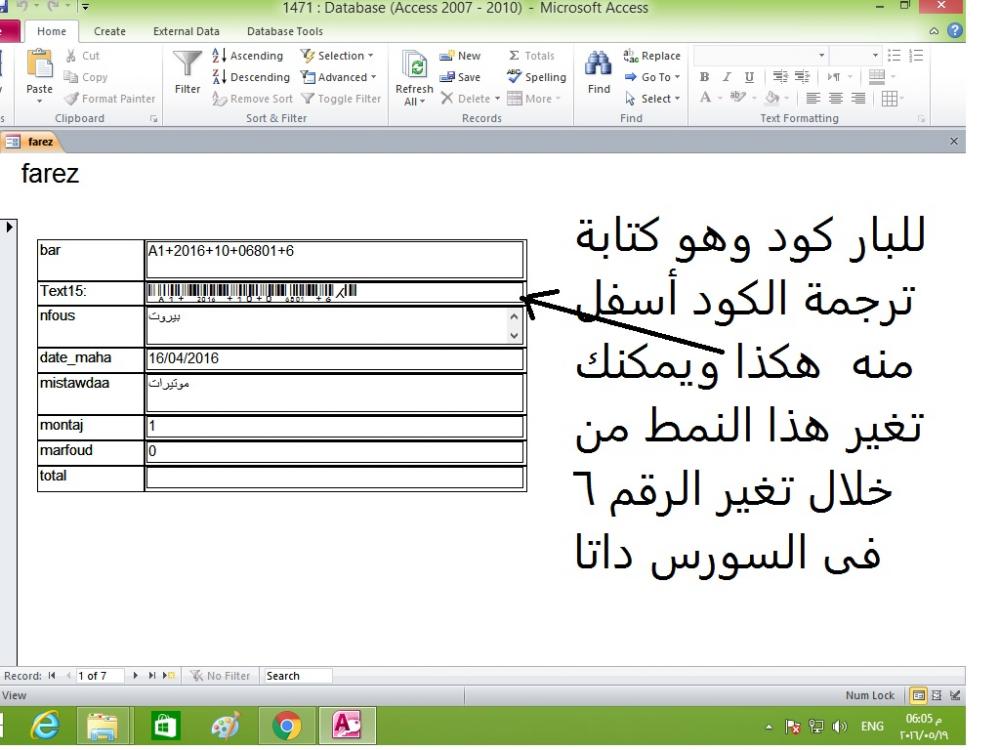Switch to Layout View in status bar
This screenshot has height=750, width=1000.
point(936,695)
